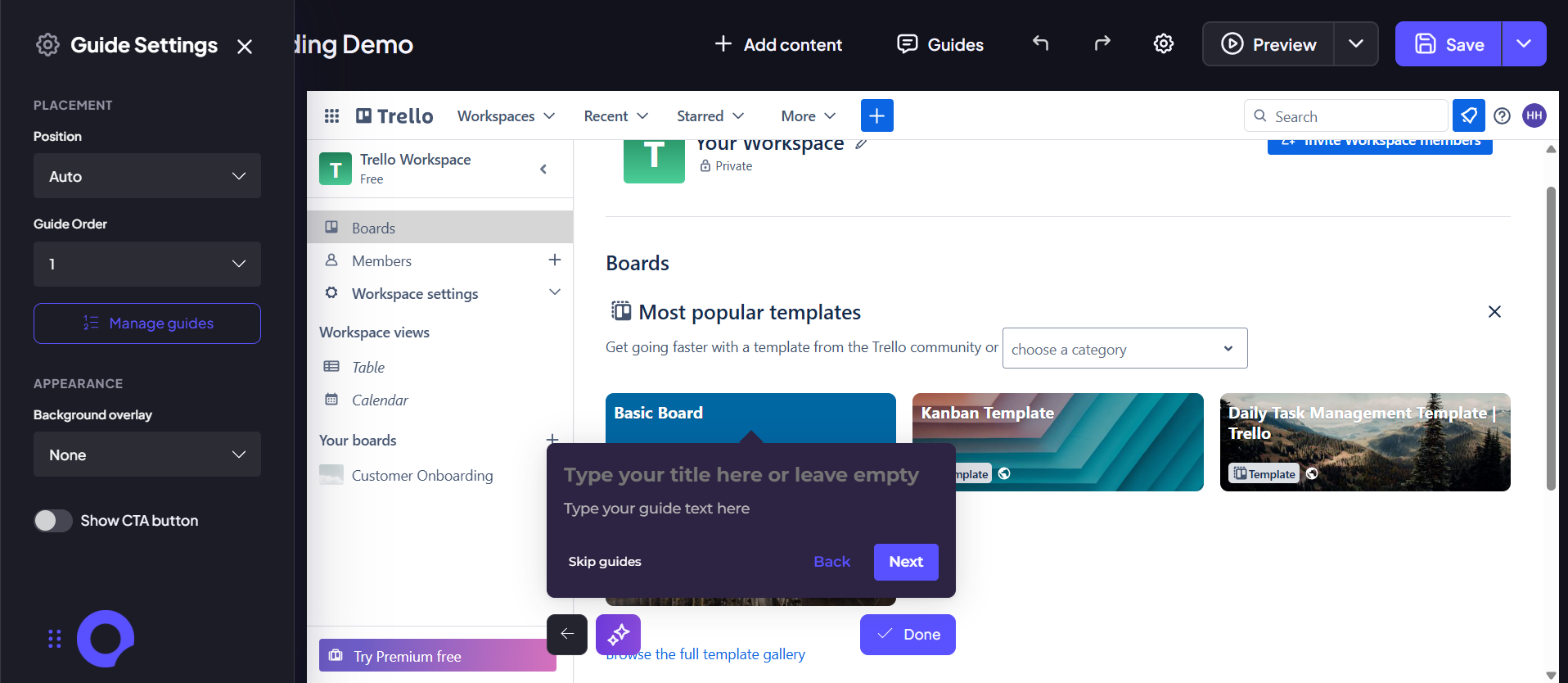Viewport: 1568px width, 683px height.
Task: Click the Done button
Action: (908, 635)
